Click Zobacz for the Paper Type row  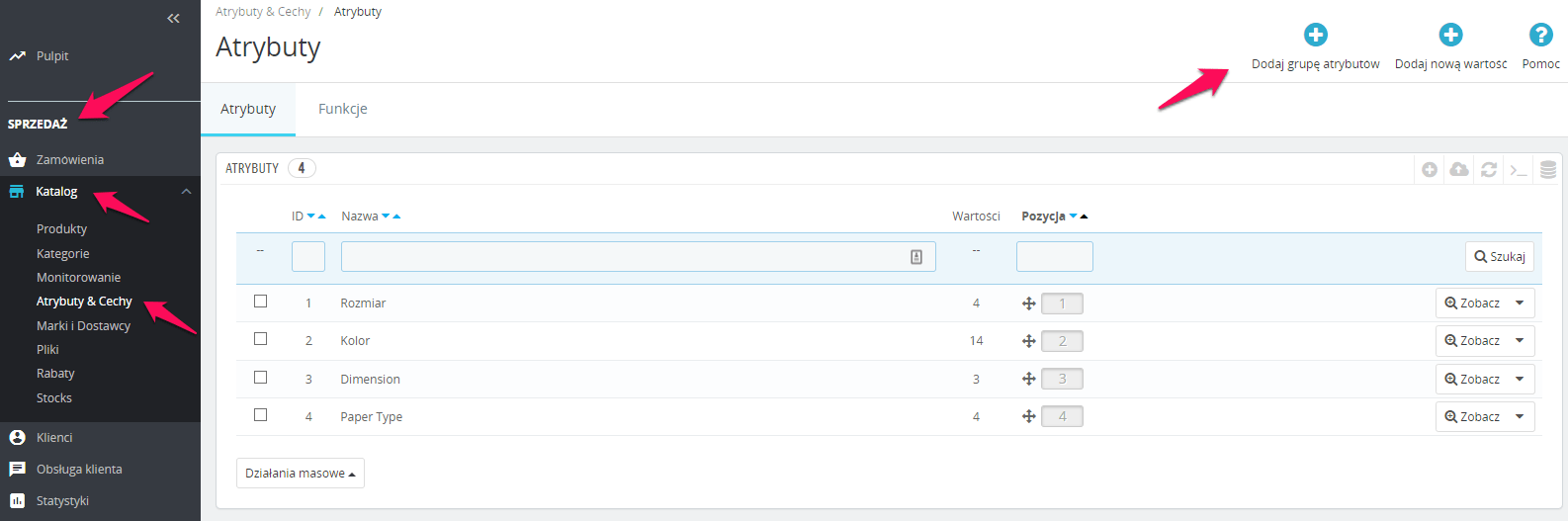[1472, 417]
